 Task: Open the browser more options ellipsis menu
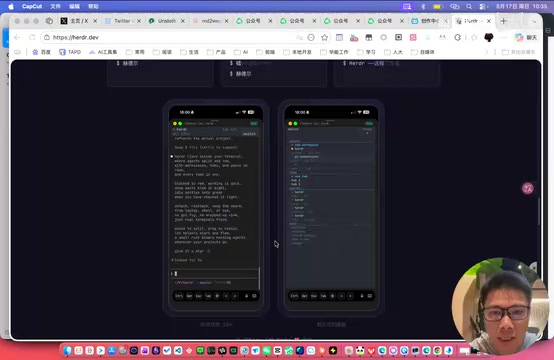point(504,37)
